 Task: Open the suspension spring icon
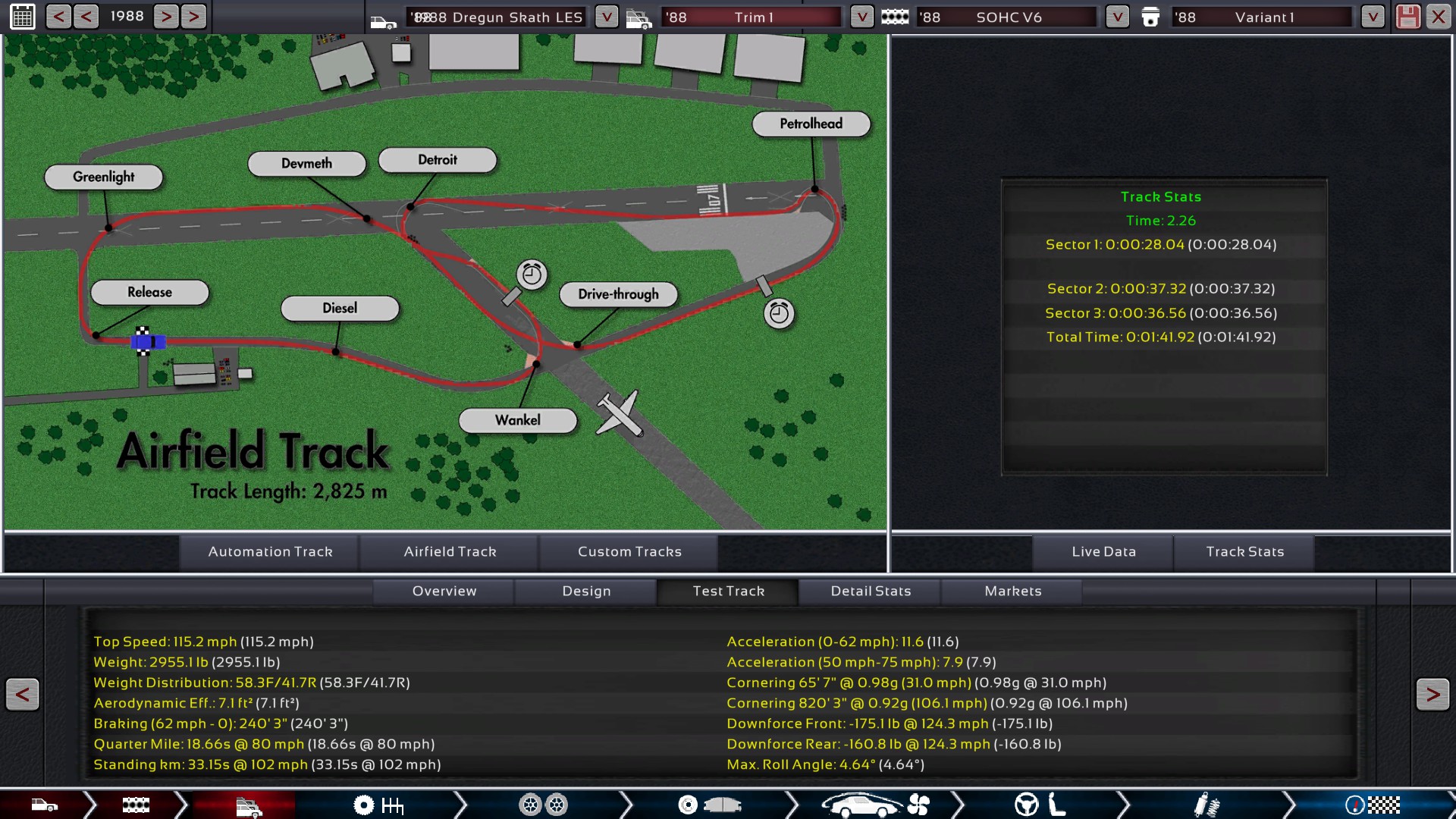(x=1206, y=805)
